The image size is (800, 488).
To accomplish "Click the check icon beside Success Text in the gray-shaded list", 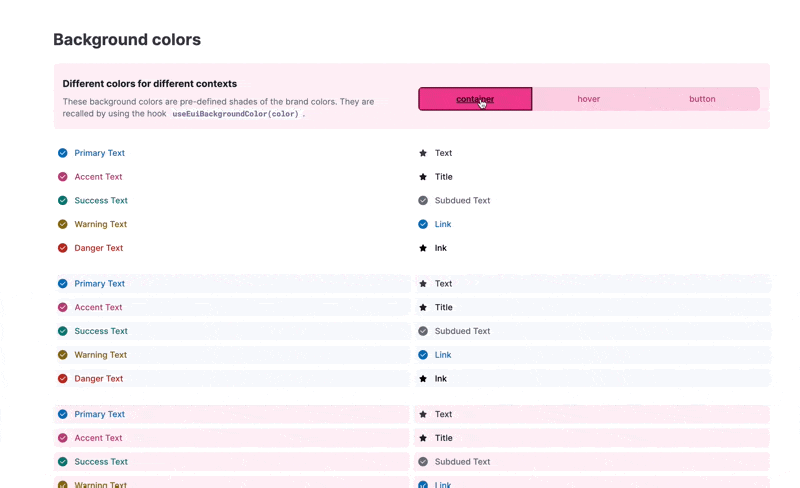I will 63,331.
